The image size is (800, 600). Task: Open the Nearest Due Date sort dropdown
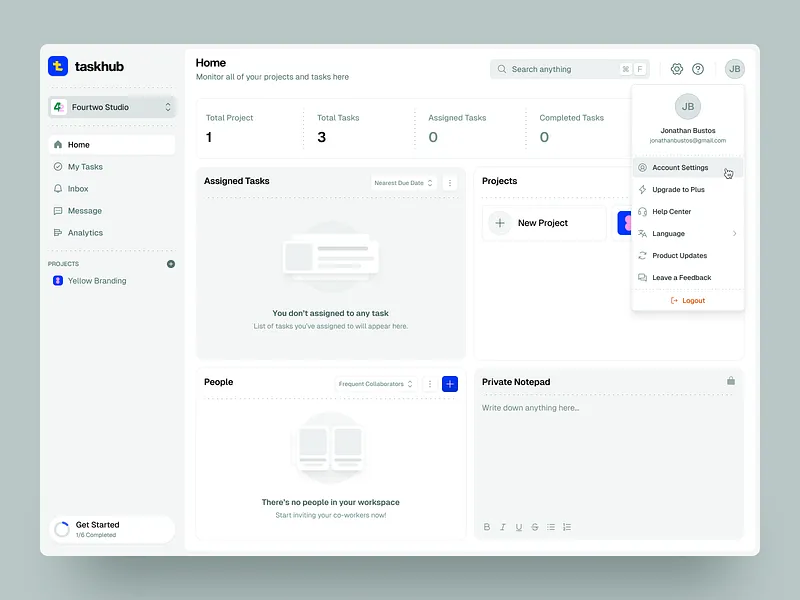[400, 182]
